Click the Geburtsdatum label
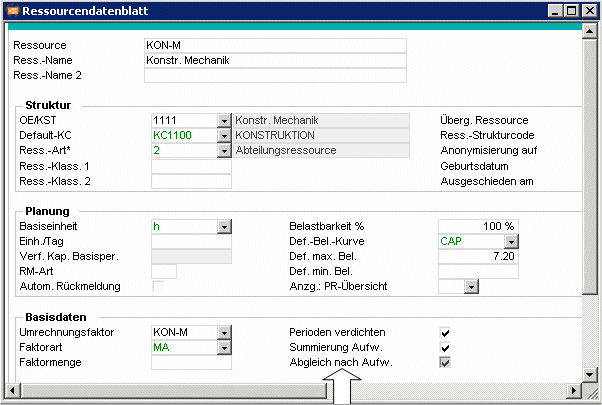This screenshot has width=602, height=405. [x=474, y=166]
